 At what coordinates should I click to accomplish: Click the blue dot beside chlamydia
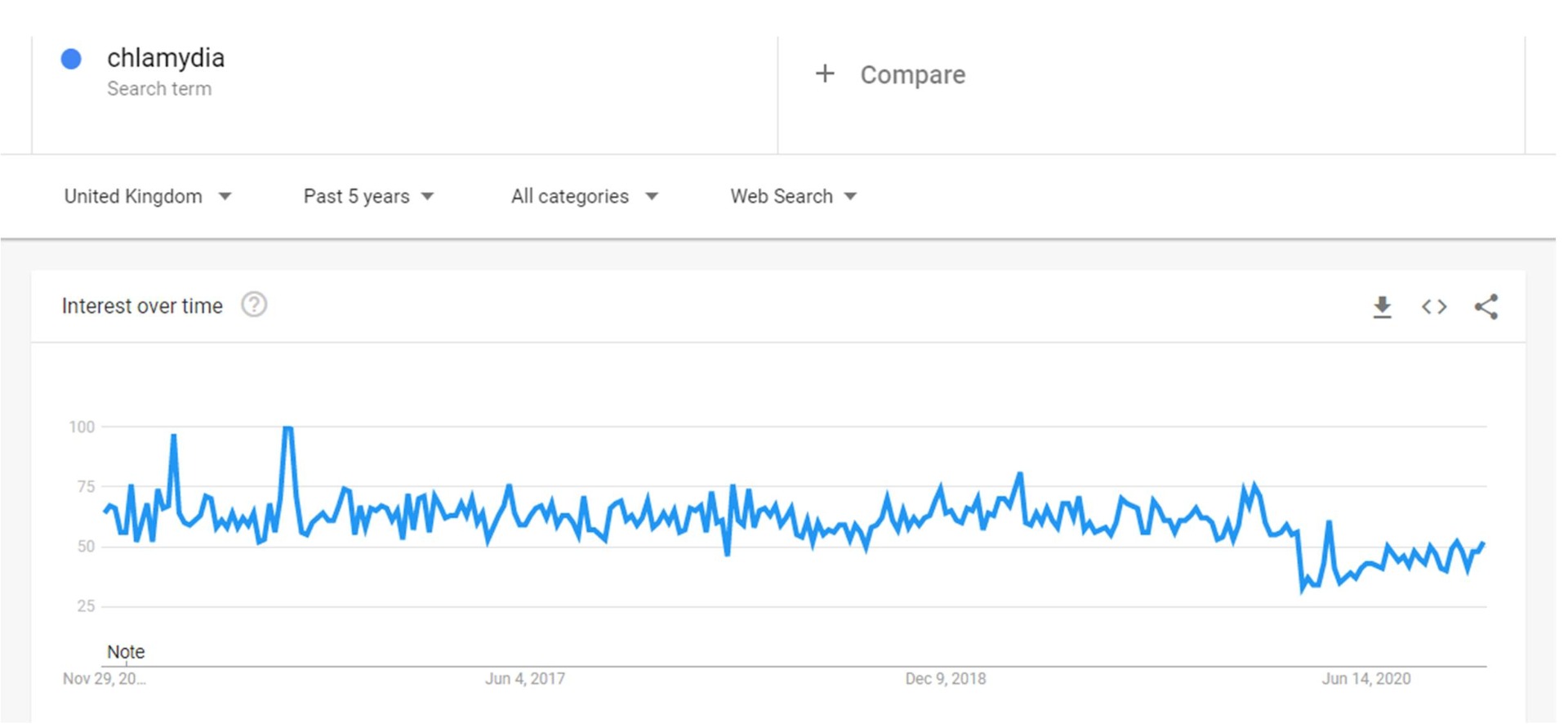(x=71, y=59)
